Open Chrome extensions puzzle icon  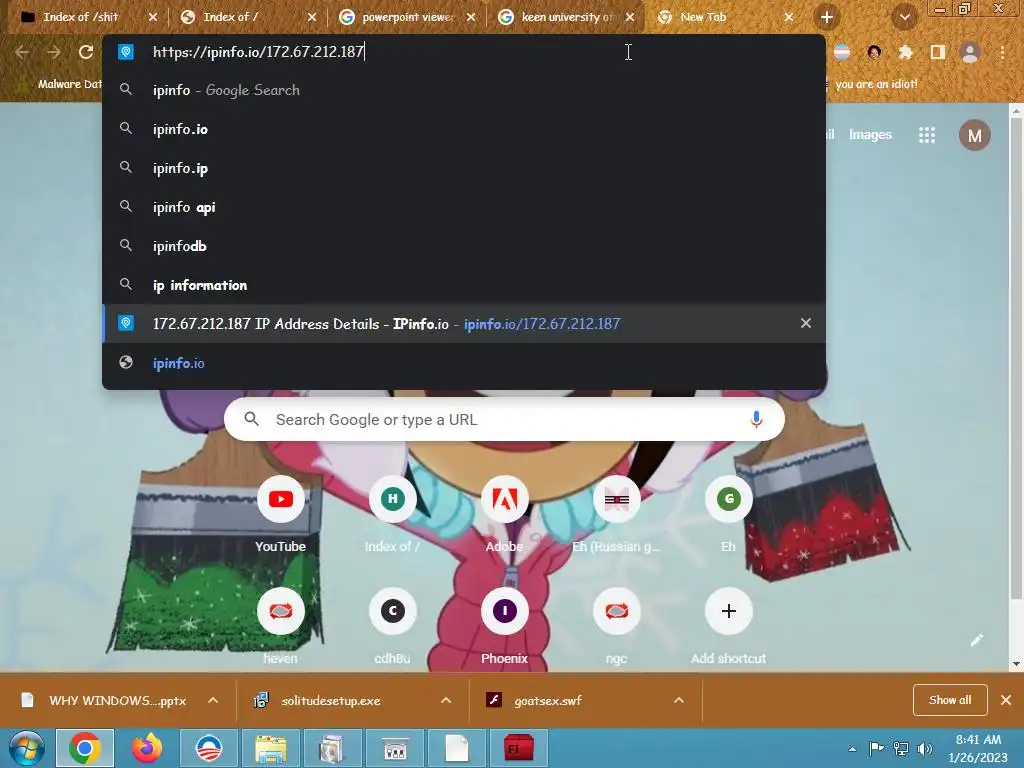tap(905, 52)
